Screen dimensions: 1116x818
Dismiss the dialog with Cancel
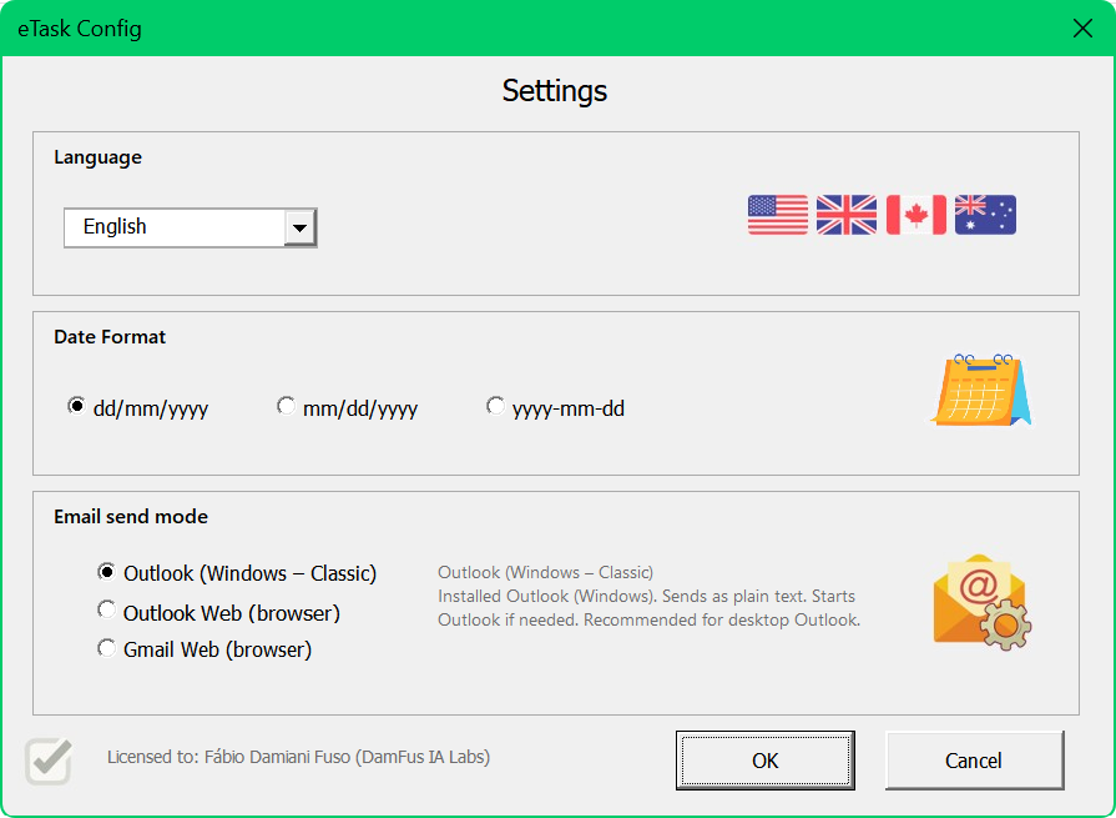pyautogui.click(x=974, y=760)
